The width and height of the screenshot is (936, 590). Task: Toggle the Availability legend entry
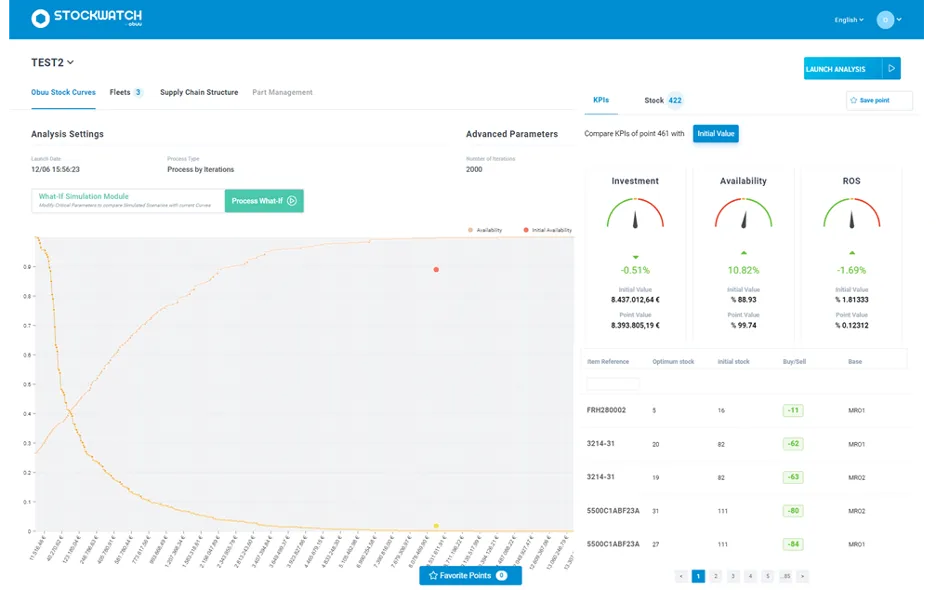coord(485,230)
